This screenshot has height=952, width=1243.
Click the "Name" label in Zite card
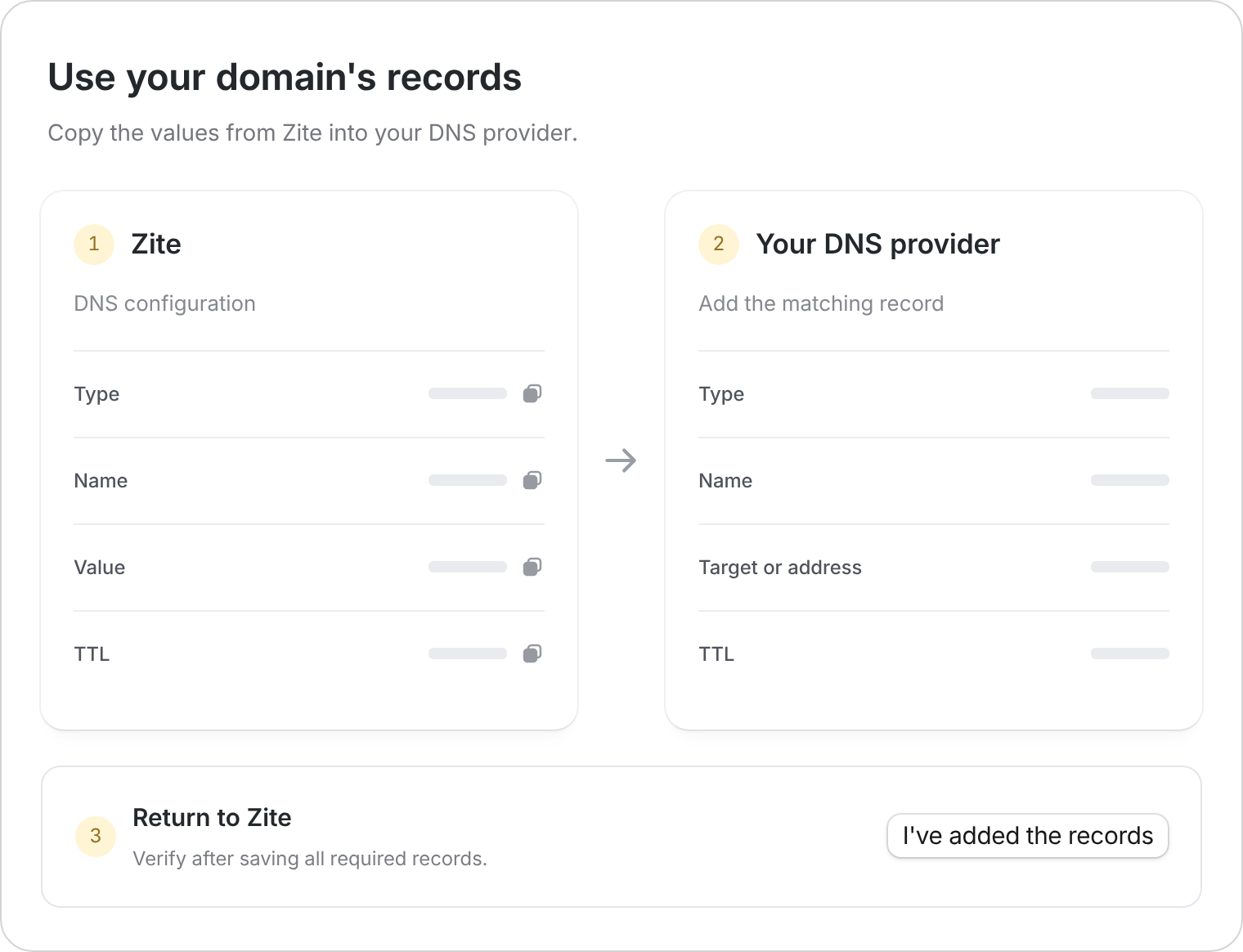click(101, 480)
